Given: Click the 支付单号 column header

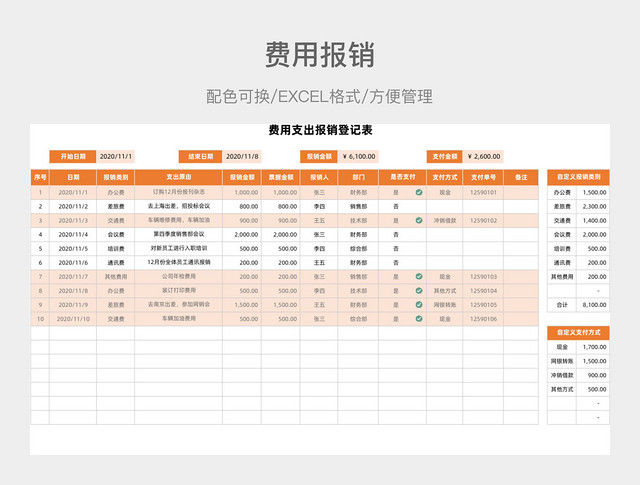Looking at the screenshot, I should pos(483,177).
